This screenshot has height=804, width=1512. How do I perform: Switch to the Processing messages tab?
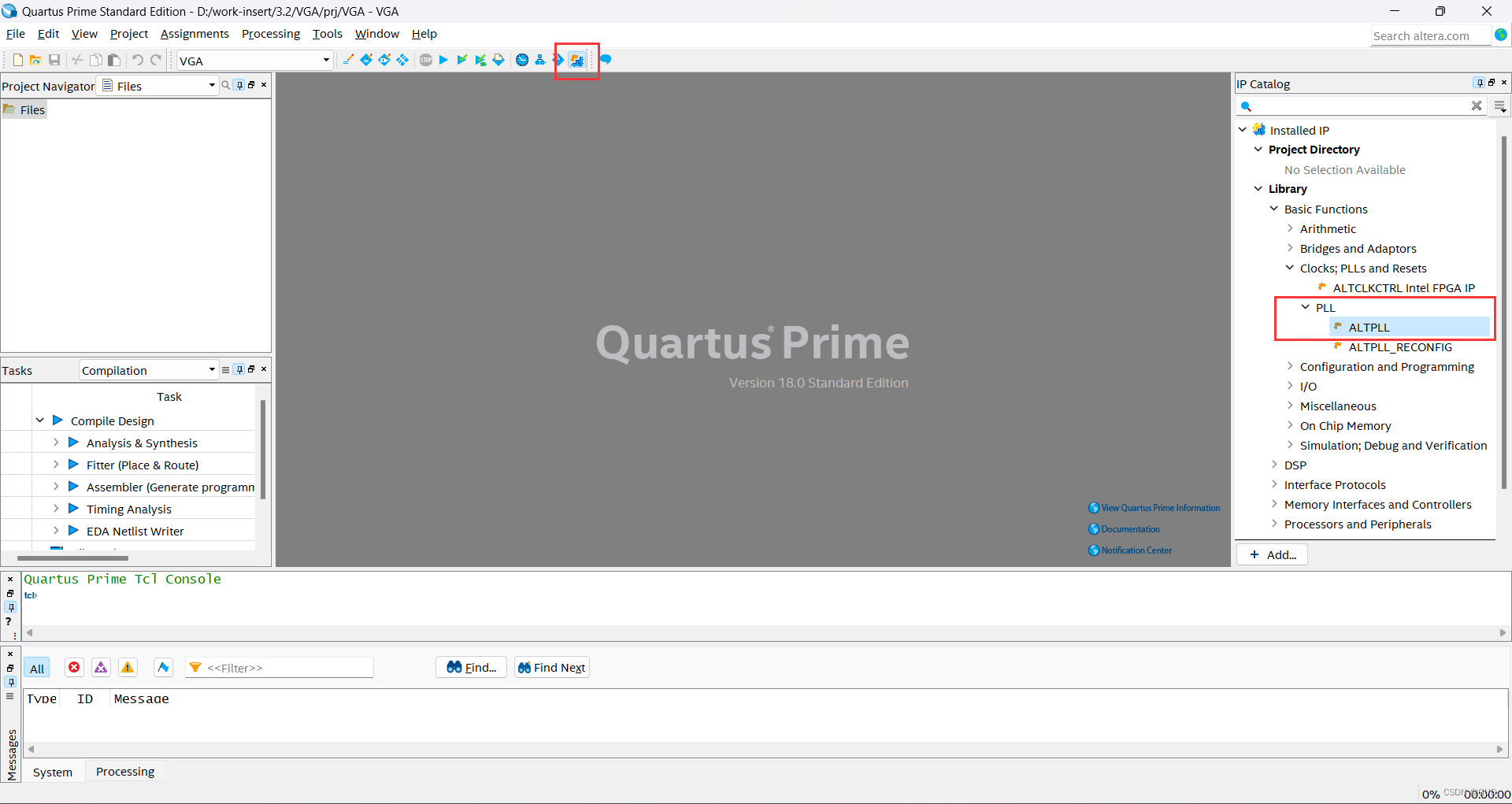[125, 772]
